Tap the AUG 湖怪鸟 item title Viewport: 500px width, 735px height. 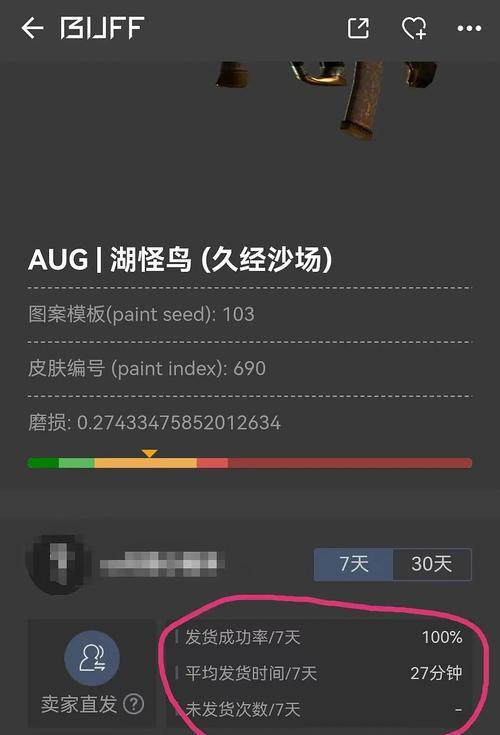pos(180,259)
